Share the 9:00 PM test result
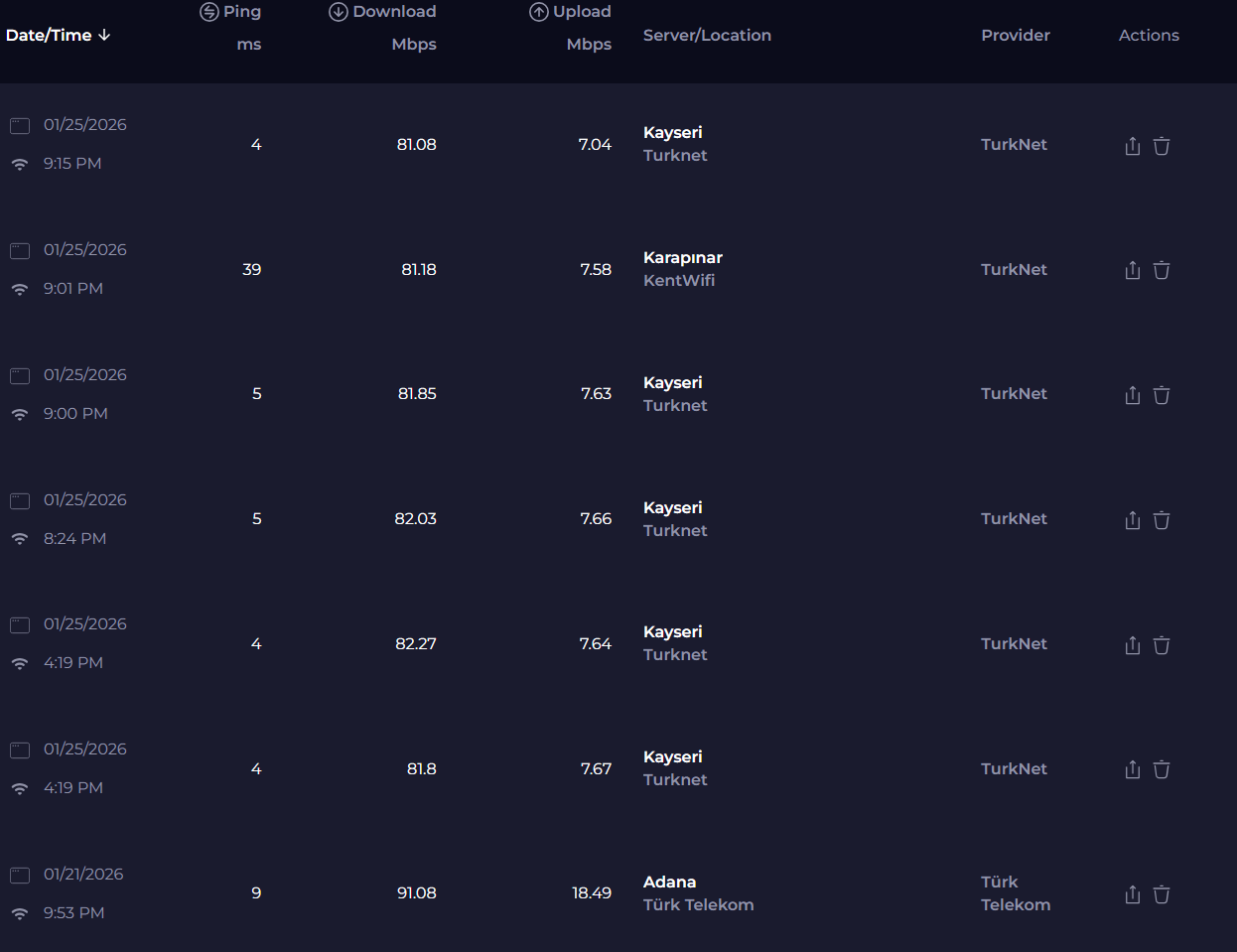1237x952 pixels. click(x=1133, y=395)
